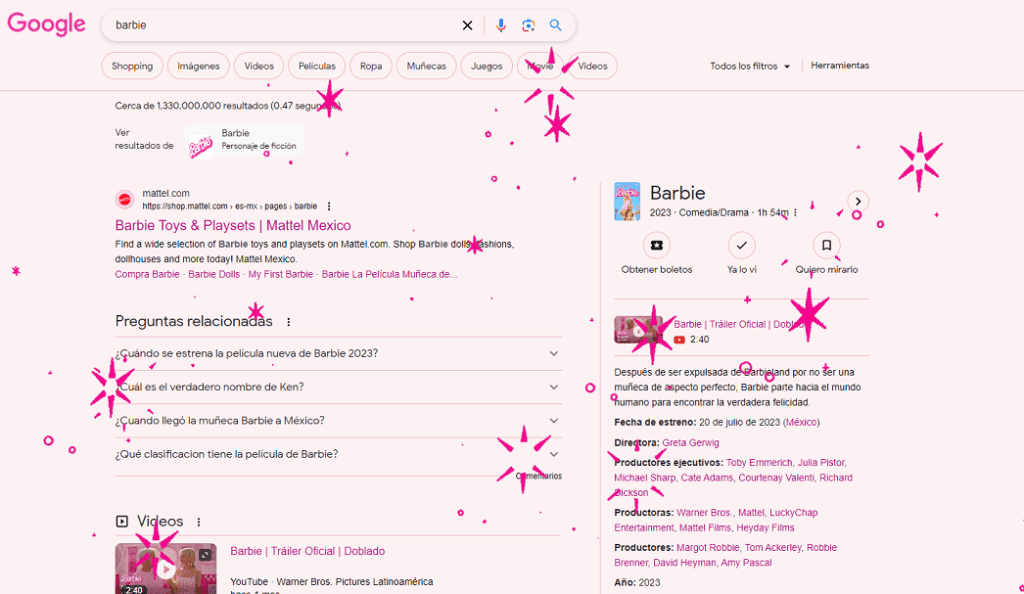This screenshot has height=594, width=1024.
Task: Expand question about Barbie 2023 release
Action: click(x=554, y=353)
